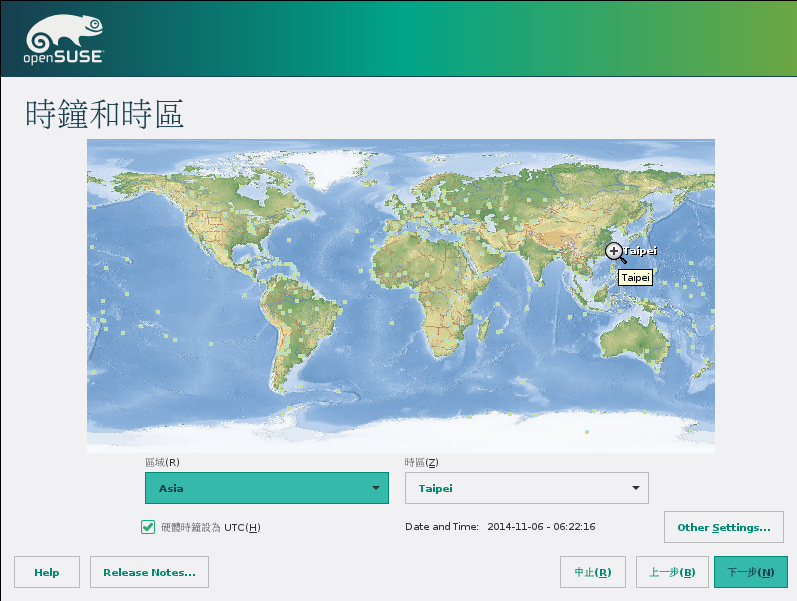Click the Taipei tooltip on the map

(x=635, y=278)
